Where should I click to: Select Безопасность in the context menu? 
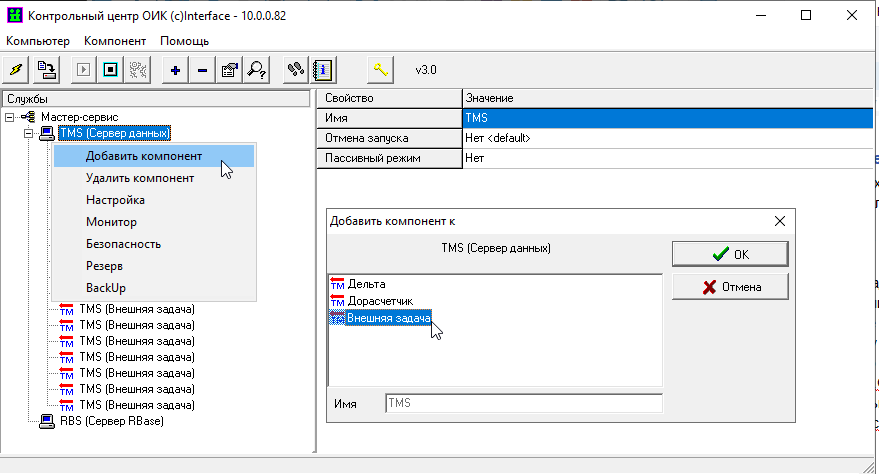click(x=123, y=244)
